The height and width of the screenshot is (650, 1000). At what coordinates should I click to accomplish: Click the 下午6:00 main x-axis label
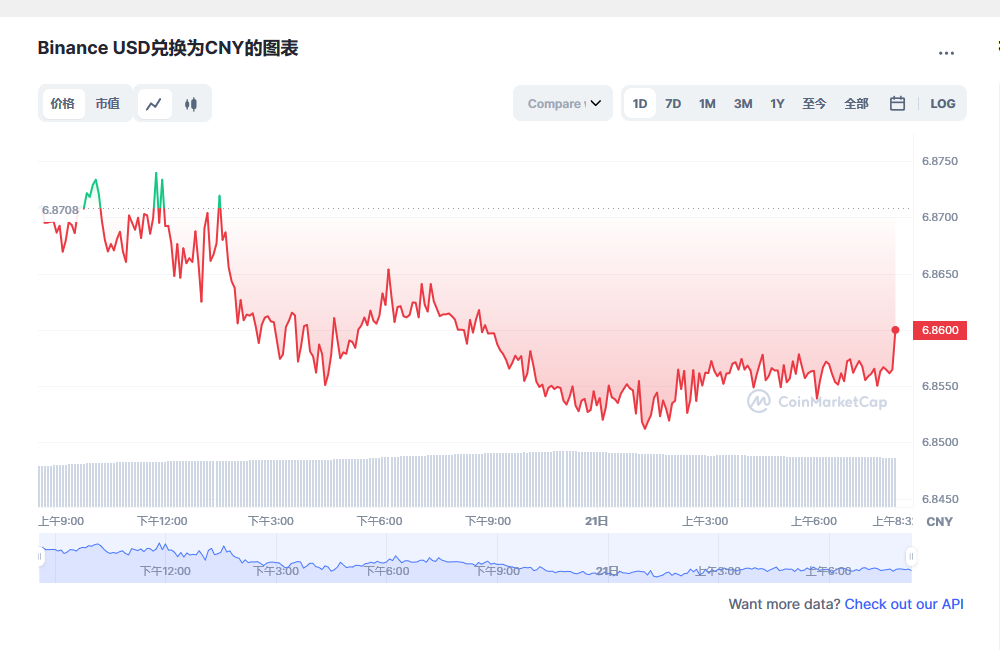(379, 521)
